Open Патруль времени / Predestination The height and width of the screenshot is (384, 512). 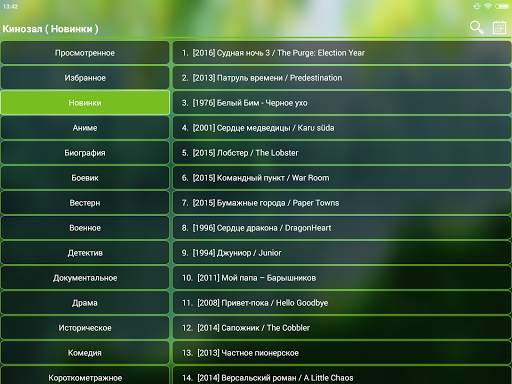pyautogui.click(x=342, y=78)
